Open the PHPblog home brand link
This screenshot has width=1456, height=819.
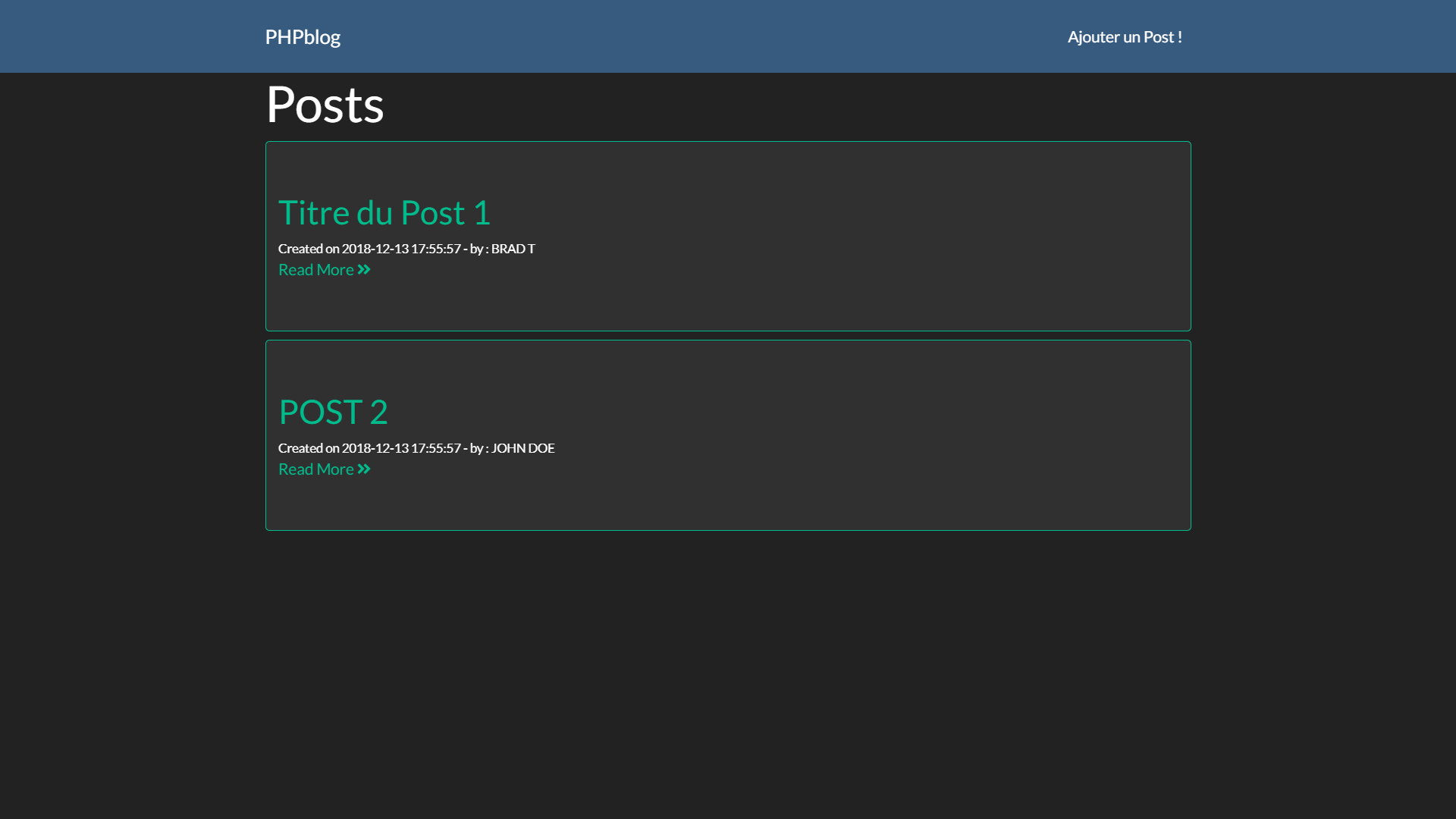[303, 36]
